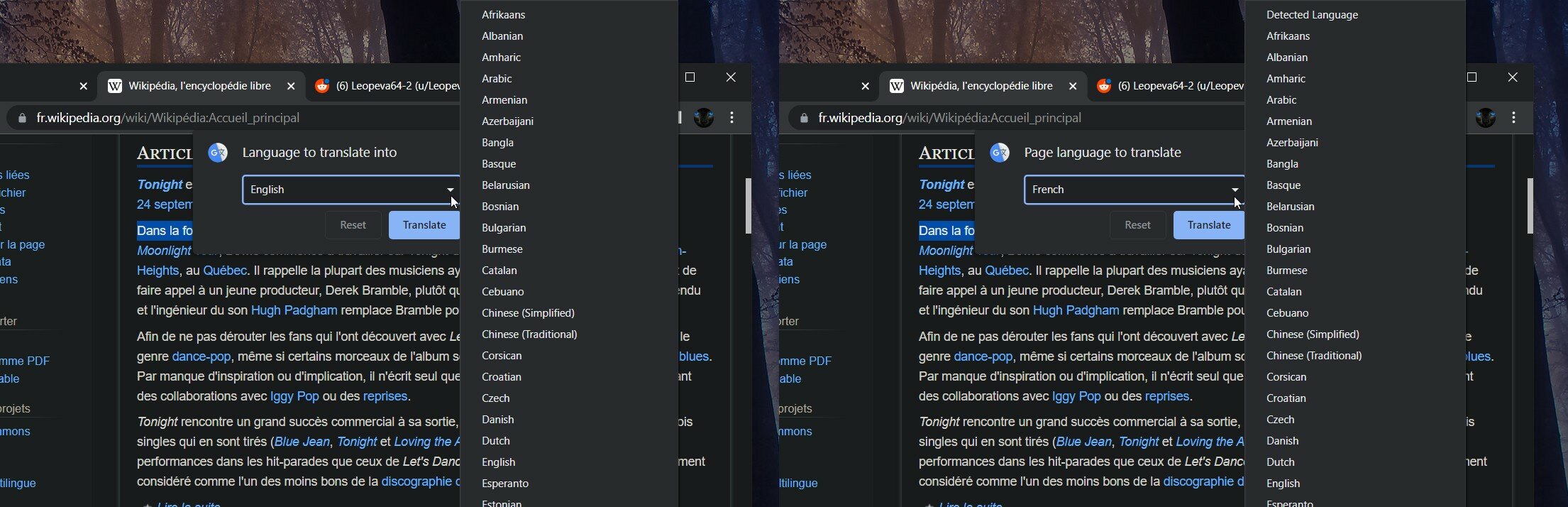
Task: Click fr.wikipedia.org address bar in left browser
Action: click(234, 118)
